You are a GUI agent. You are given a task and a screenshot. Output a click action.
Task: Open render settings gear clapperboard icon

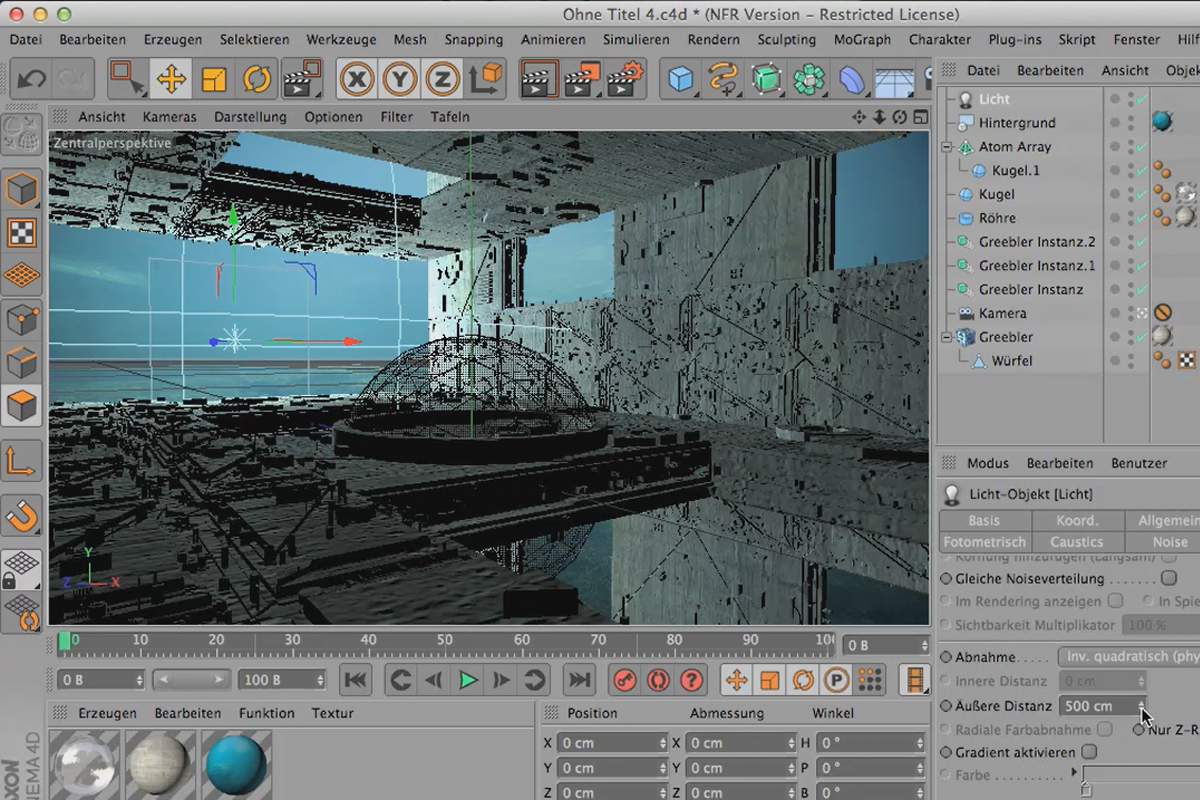point(625,79)
